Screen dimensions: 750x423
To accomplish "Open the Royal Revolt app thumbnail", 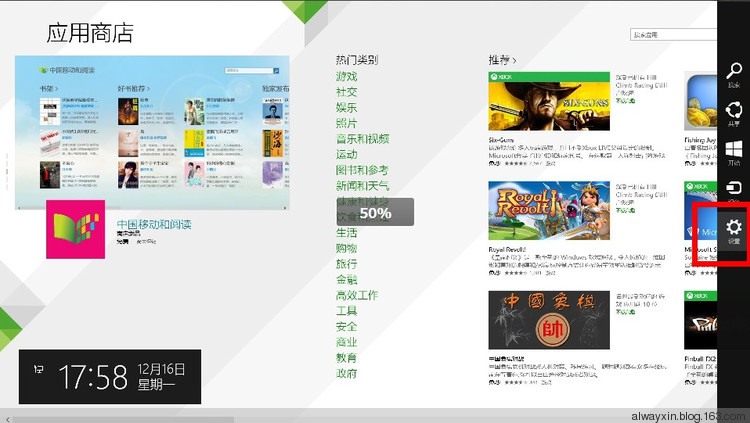I will [549, 211].
